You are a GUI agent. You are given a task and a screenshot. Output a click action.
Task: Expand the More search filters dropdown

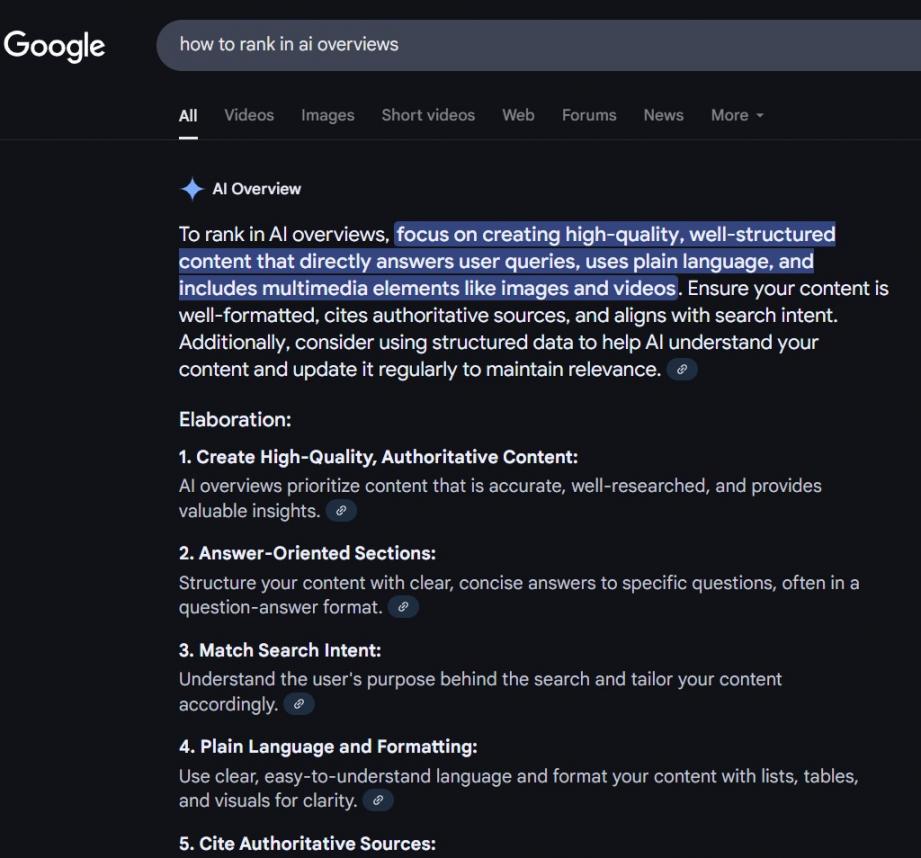click(737, 115)
